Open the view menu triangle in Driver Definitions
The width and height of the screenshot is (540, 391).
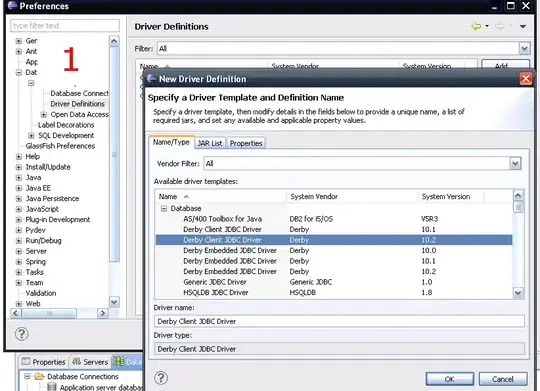[523, 27]
